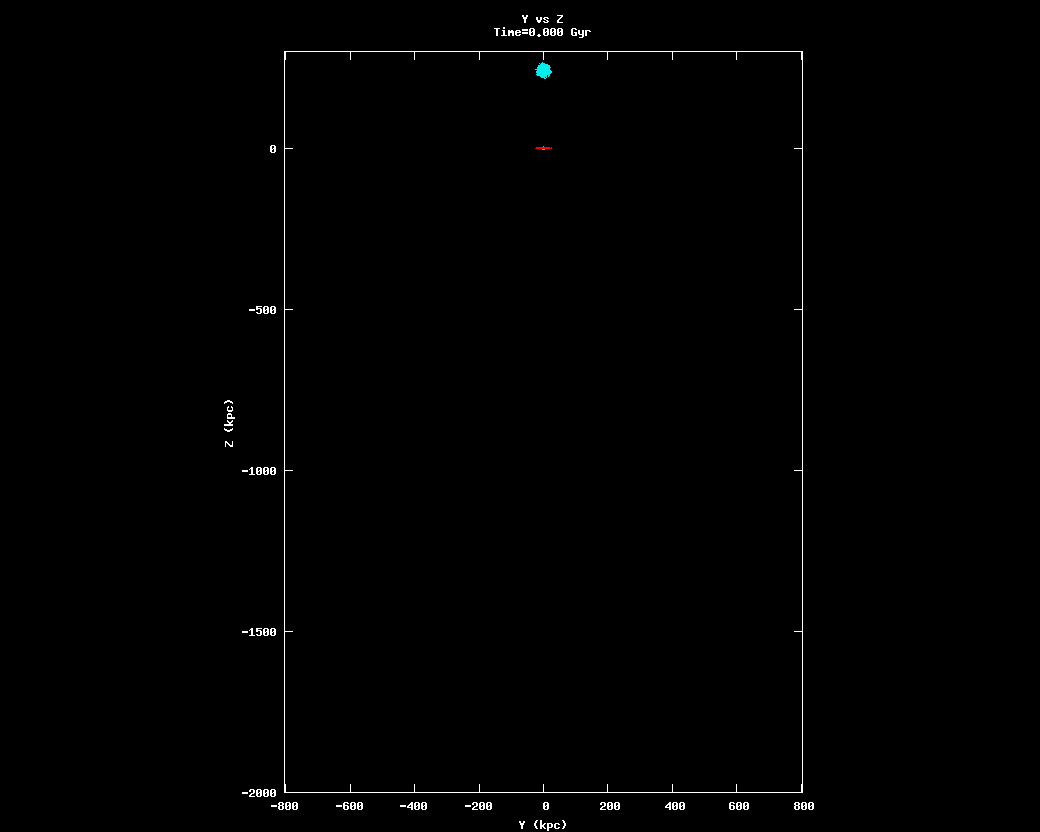Click the red galaxy disk at origin

[x=543, y=148]
